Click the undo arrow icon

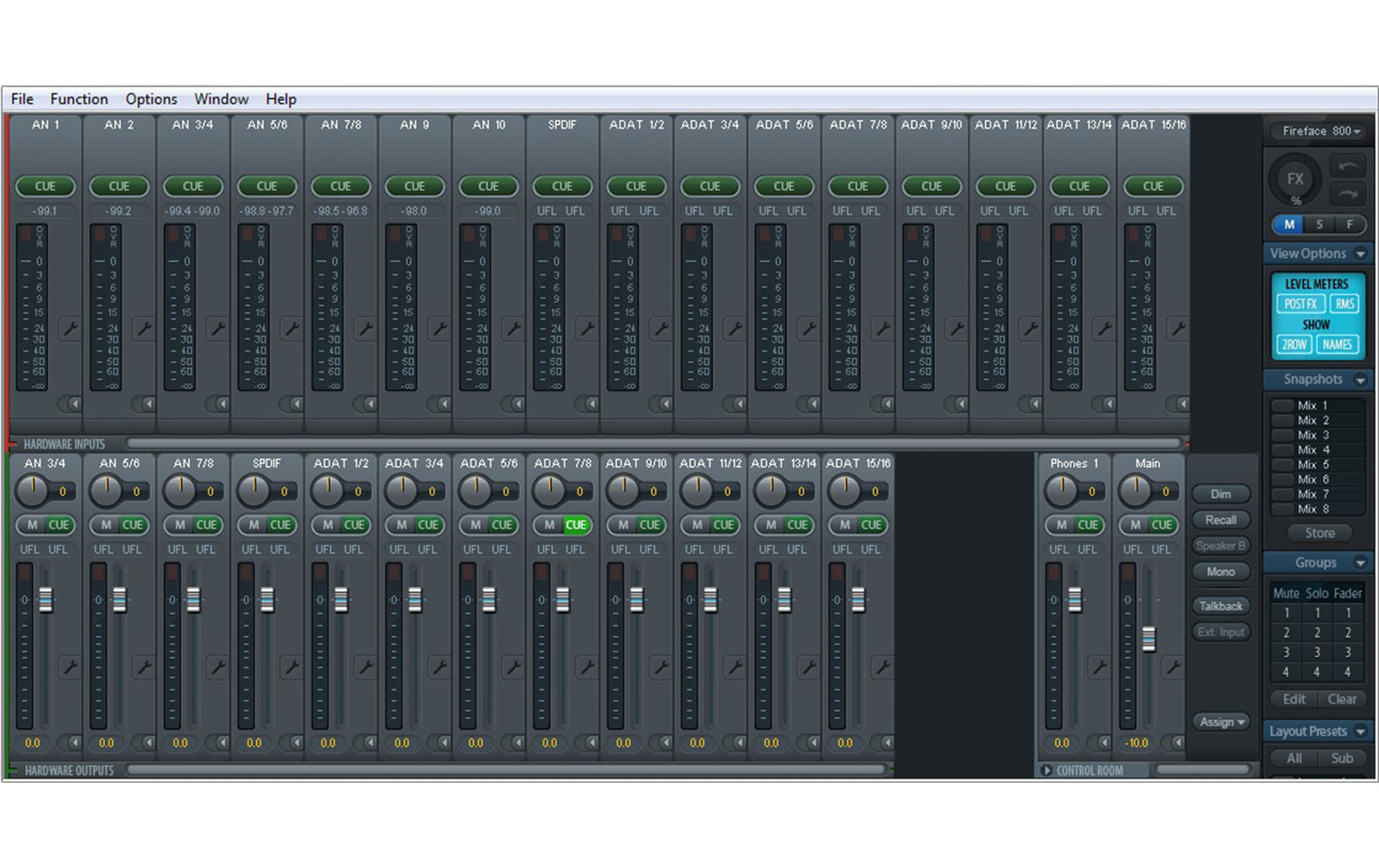point(1348,166)
